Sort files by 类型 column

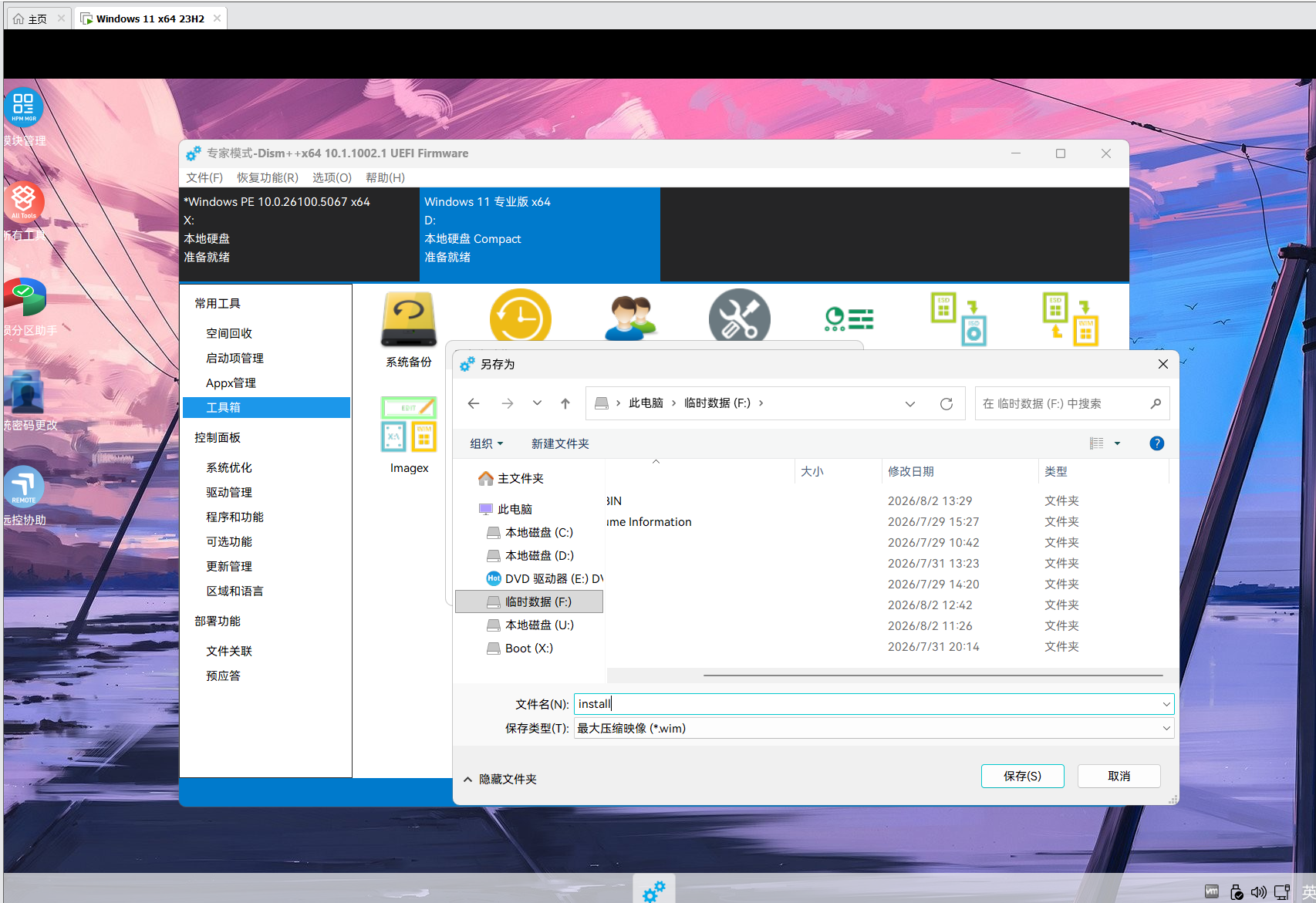1104,471
